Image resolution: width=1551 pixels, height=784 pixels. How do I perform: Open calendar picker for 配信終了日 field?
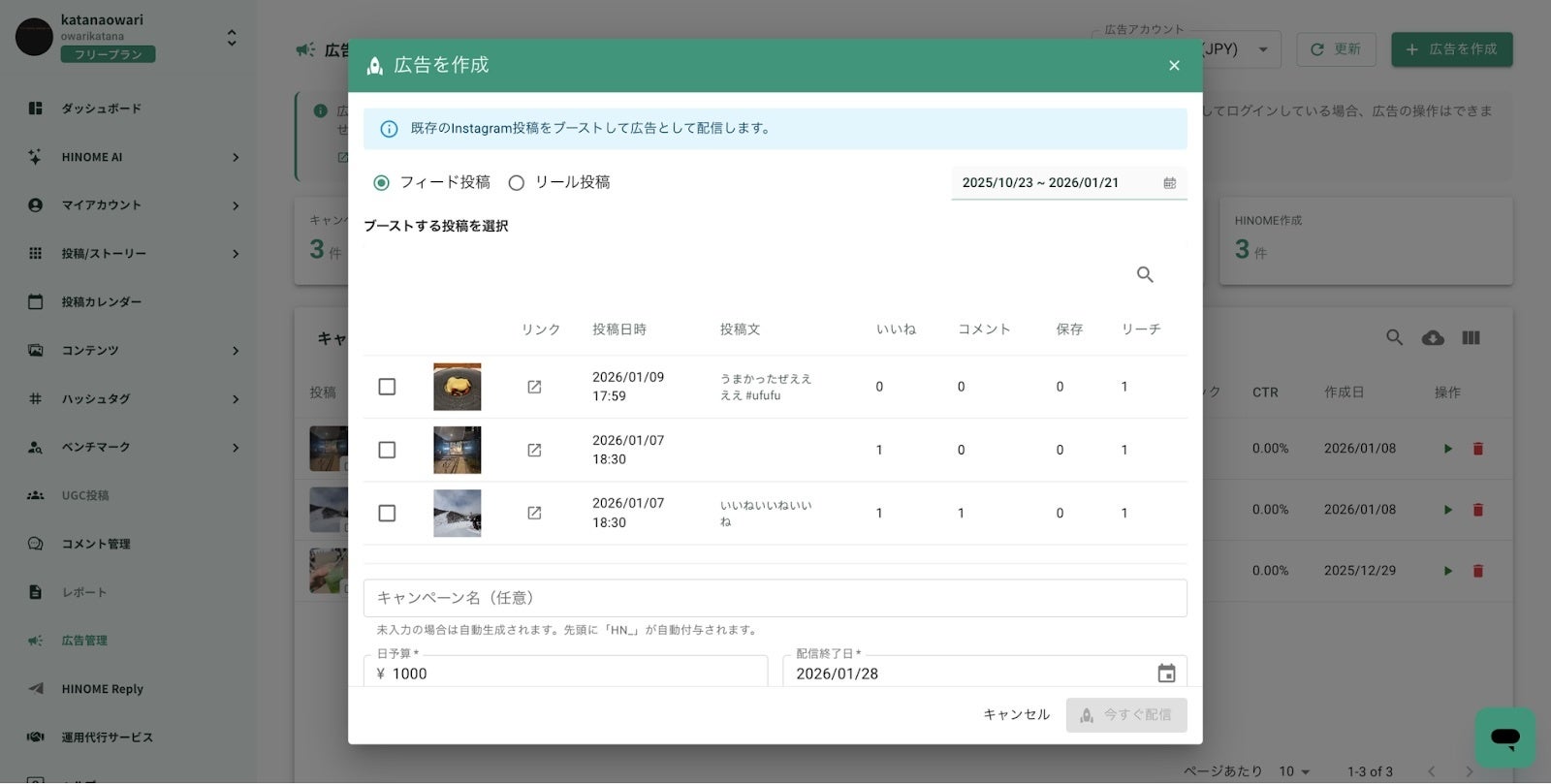click(1166, 674)
